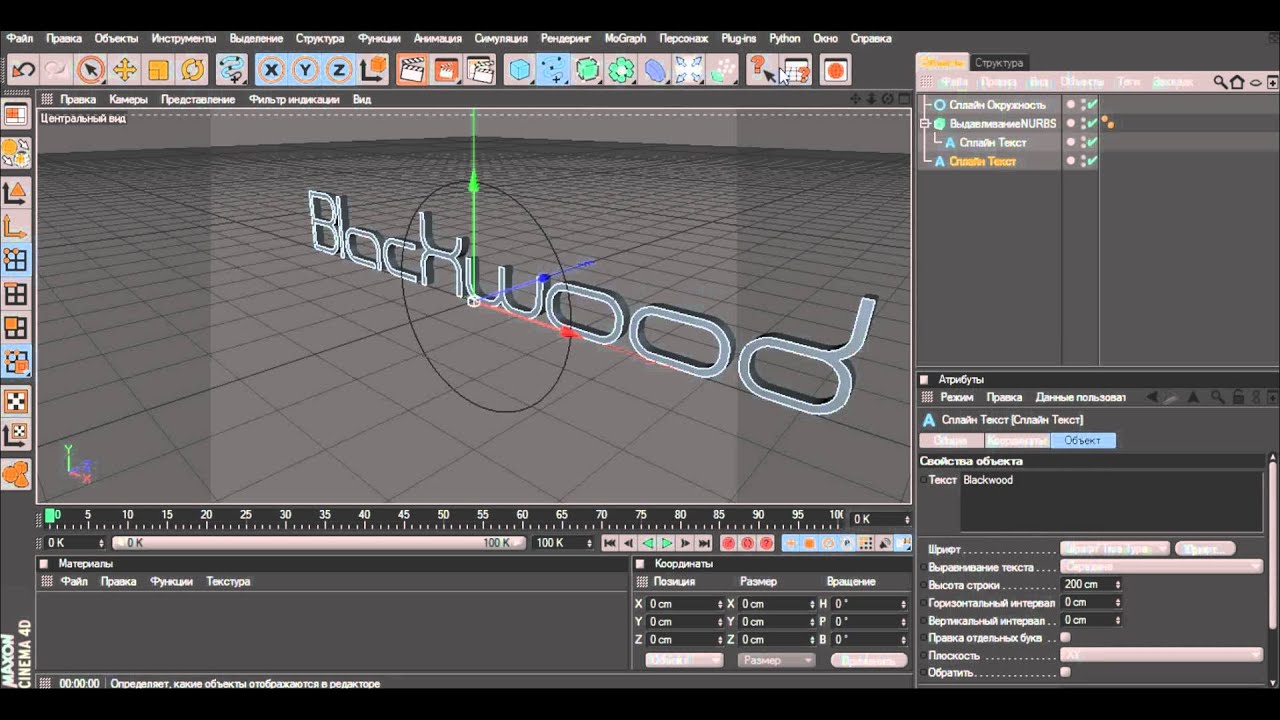Activate the Move tool
Screen dimensions: 1280x720
[124, 69]
